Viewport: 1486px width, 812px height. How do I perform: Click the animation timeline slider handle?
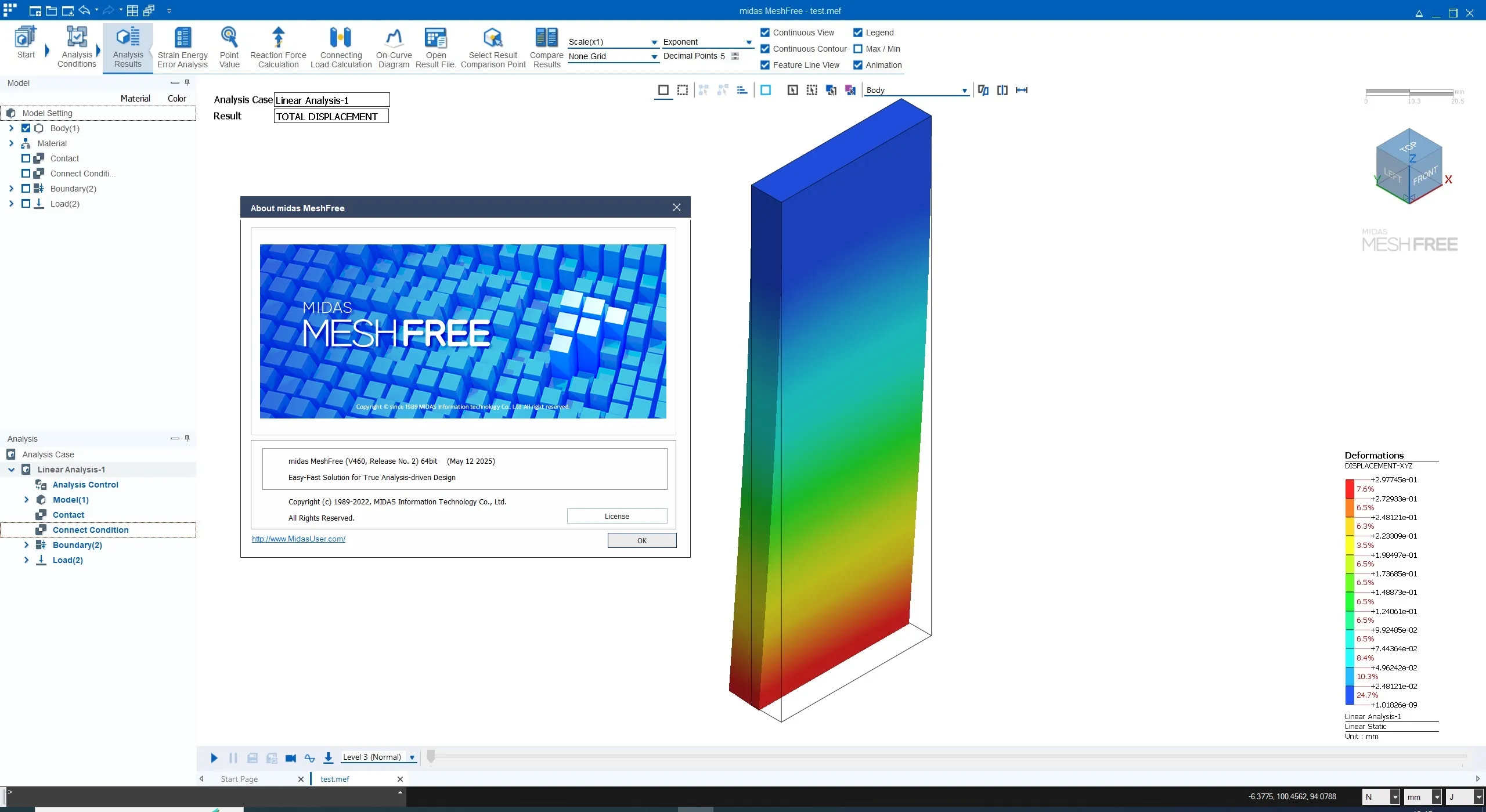click(431, 756)
